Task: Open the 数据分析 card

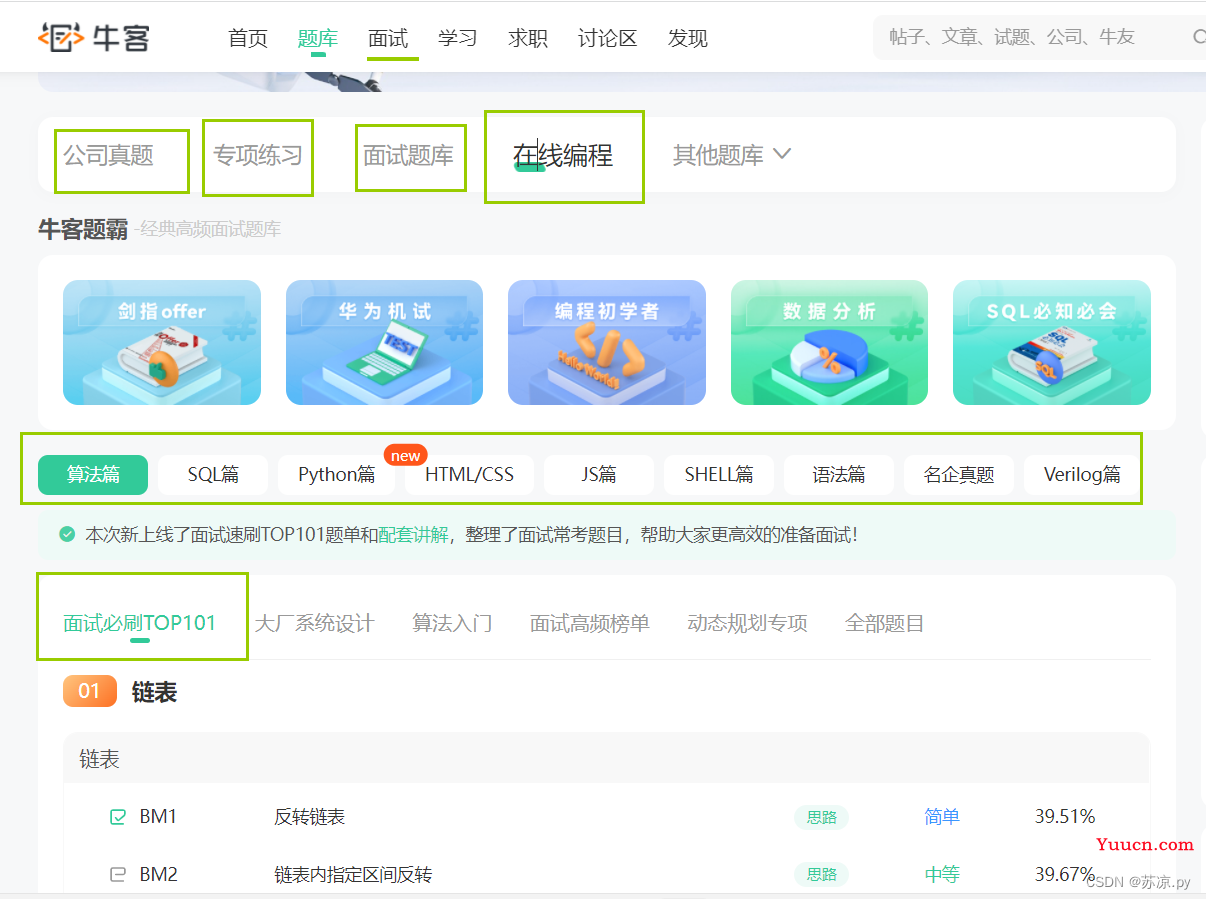Action: 829,342
